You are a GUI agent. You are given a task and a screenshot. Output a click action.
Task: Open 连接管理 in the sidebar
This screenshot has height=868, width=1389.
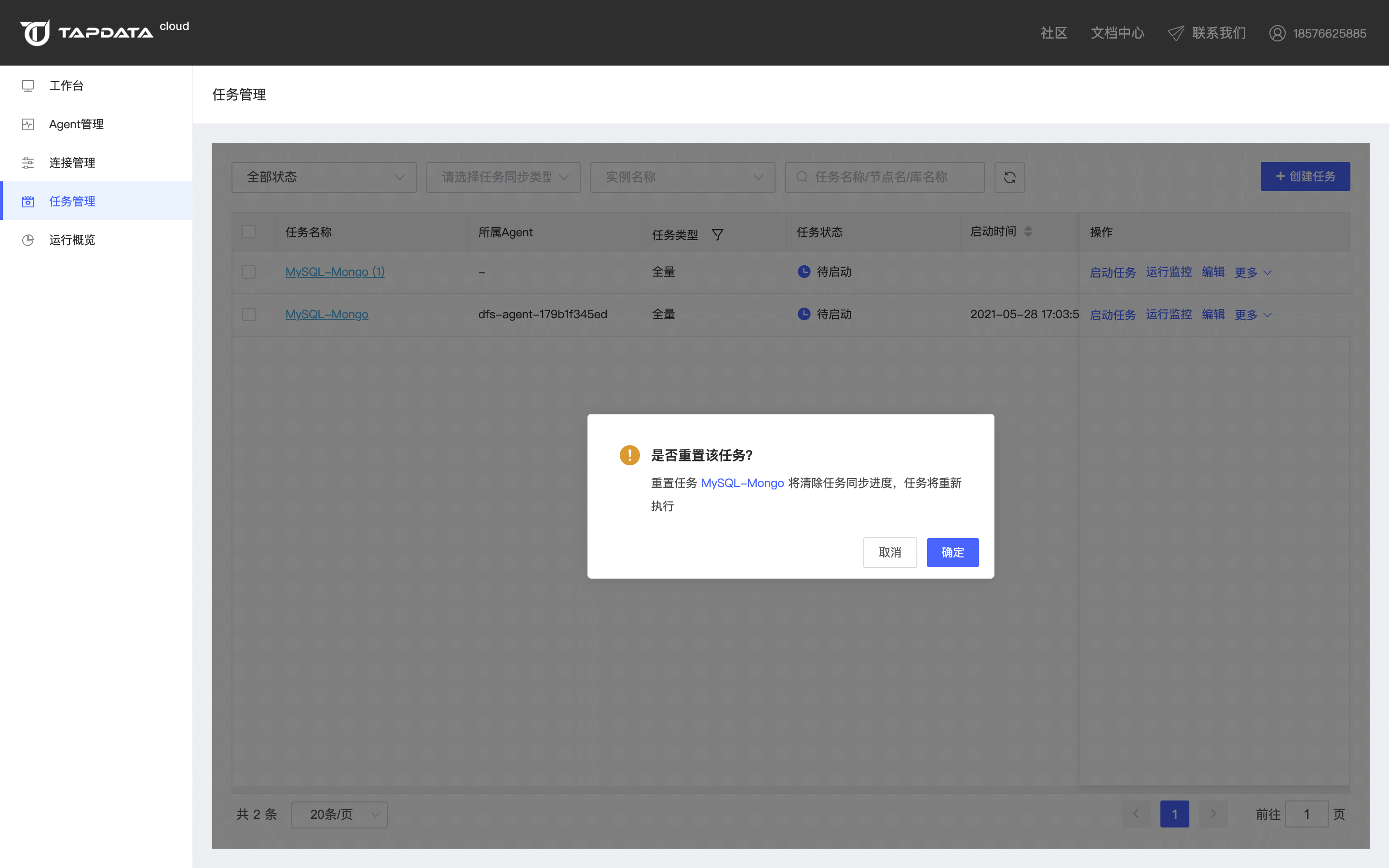[x=72, y=163]
